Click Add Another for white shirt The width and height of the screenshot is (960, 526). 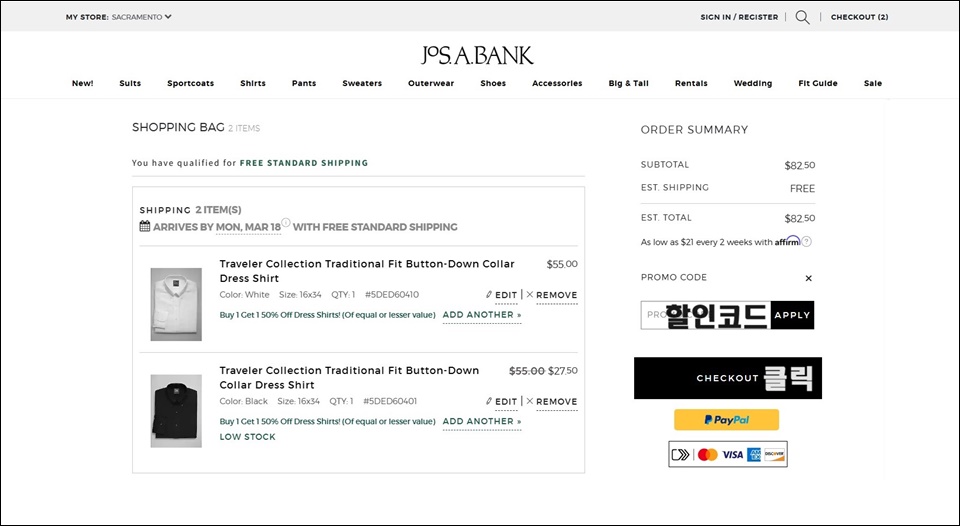click(482, 315)
